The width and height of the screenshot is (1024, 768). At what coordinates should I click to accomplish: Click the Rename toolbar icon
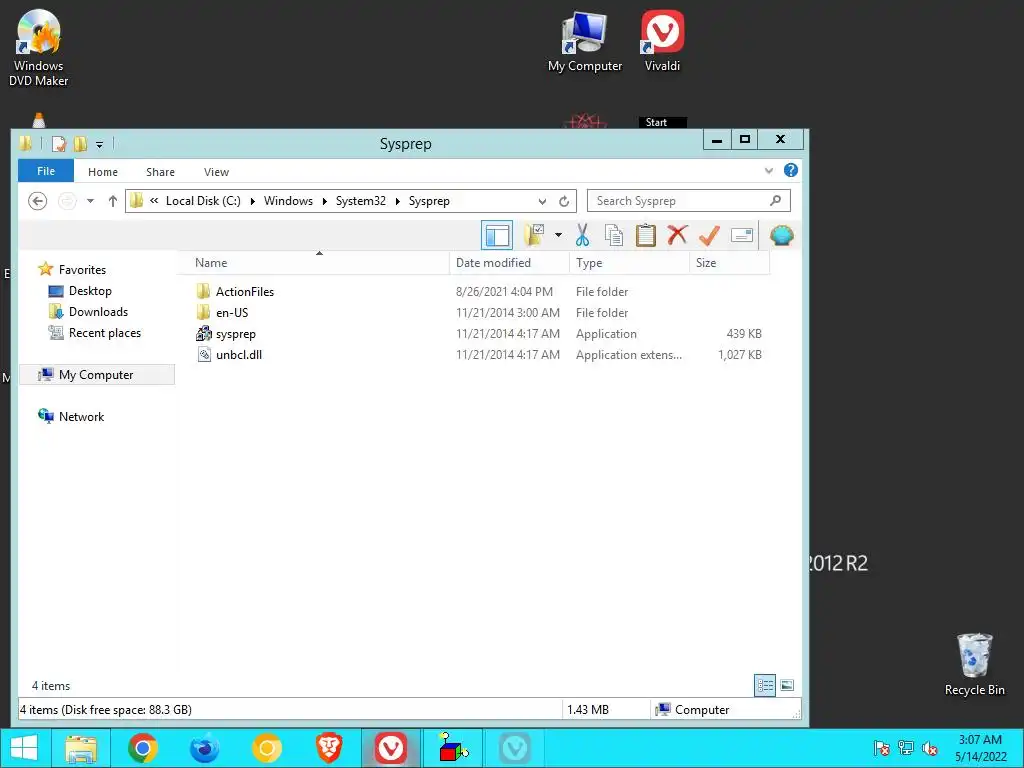pos(742,234)
